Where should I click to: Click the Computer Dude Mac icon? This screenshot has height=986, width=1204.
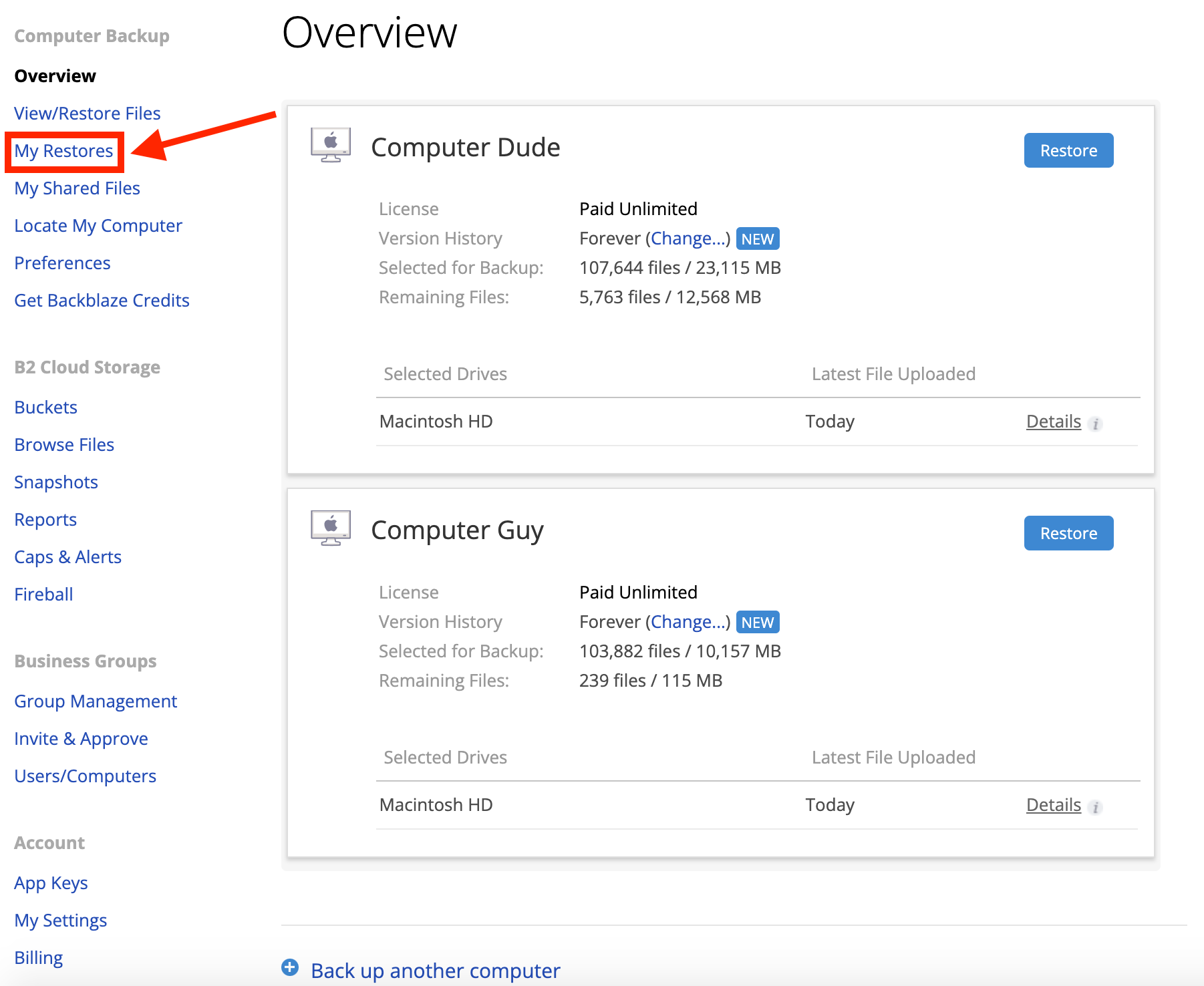[x=331, y=145]
